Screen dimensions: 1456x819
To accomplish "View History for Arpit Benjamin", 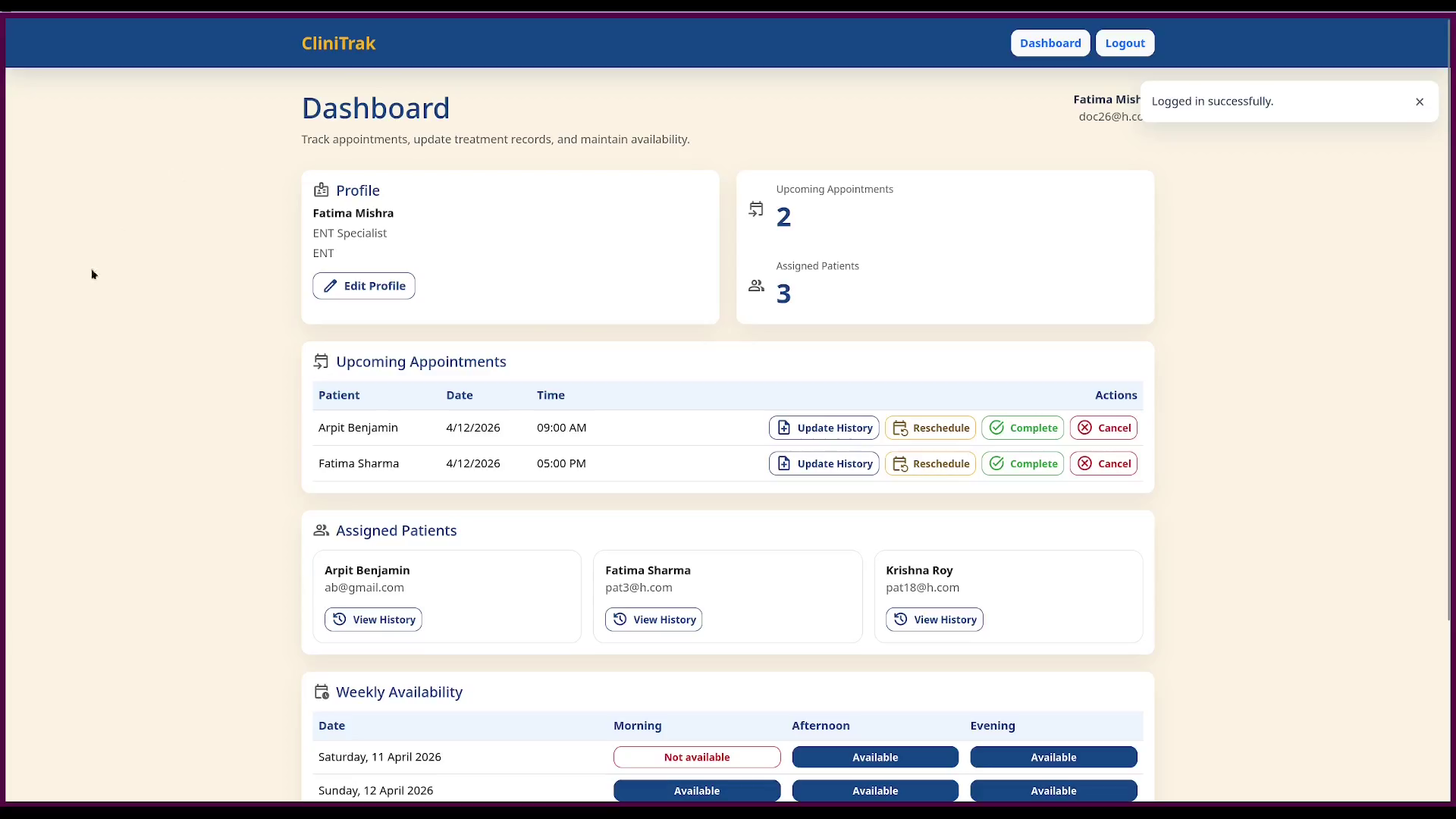I will coord(373,620).
